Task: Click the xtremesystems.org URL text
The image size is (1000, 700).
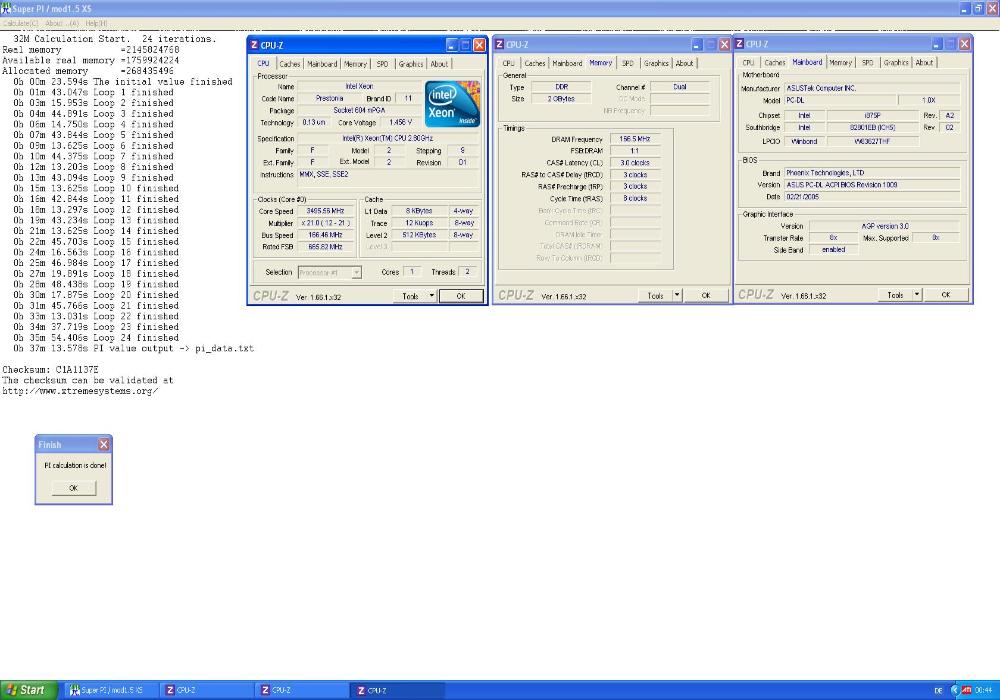Action: pyautogui.click(x=80, y=391)
